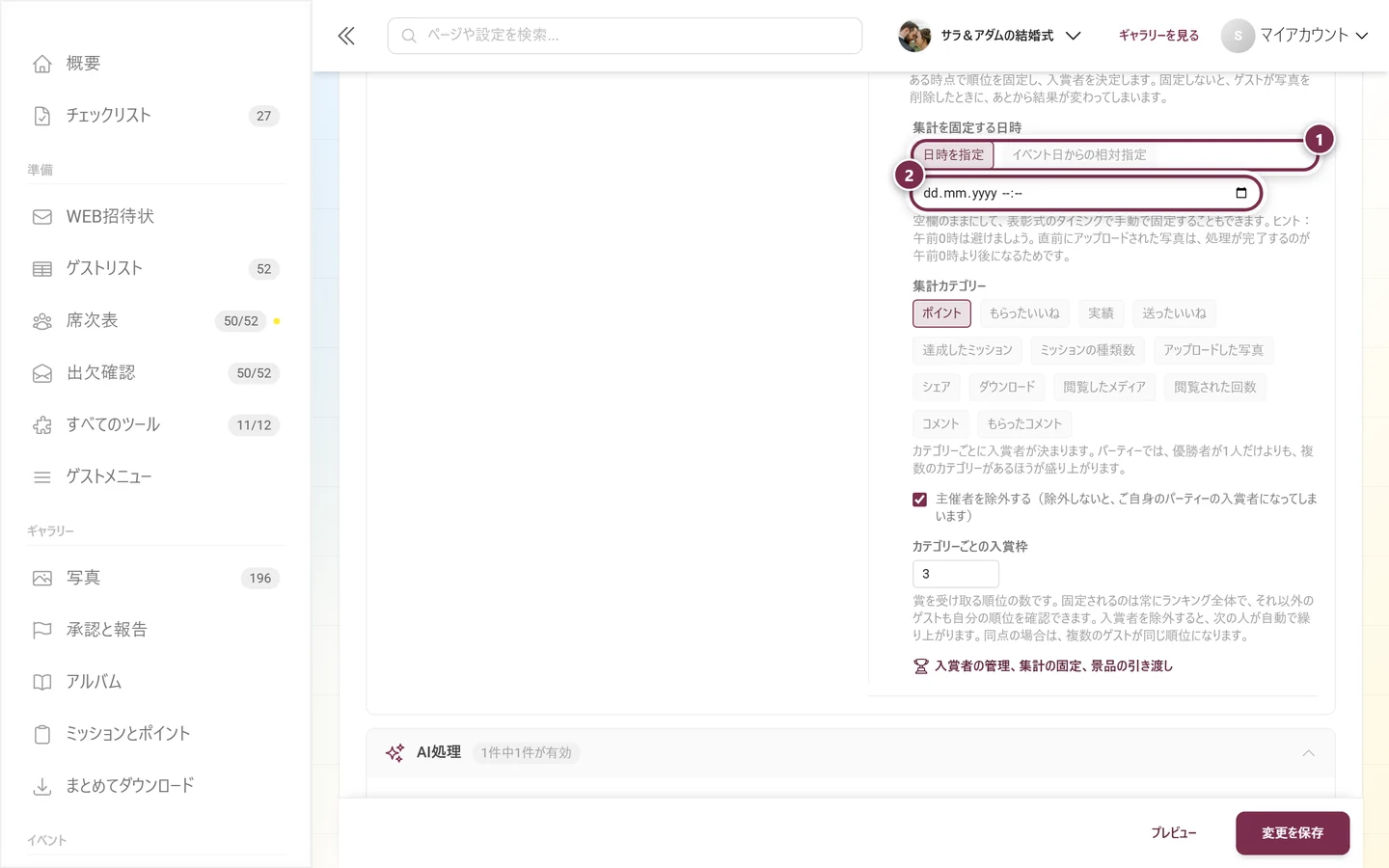
Task: Toggle the コメント category chip
Action: (x=940, y=423)
